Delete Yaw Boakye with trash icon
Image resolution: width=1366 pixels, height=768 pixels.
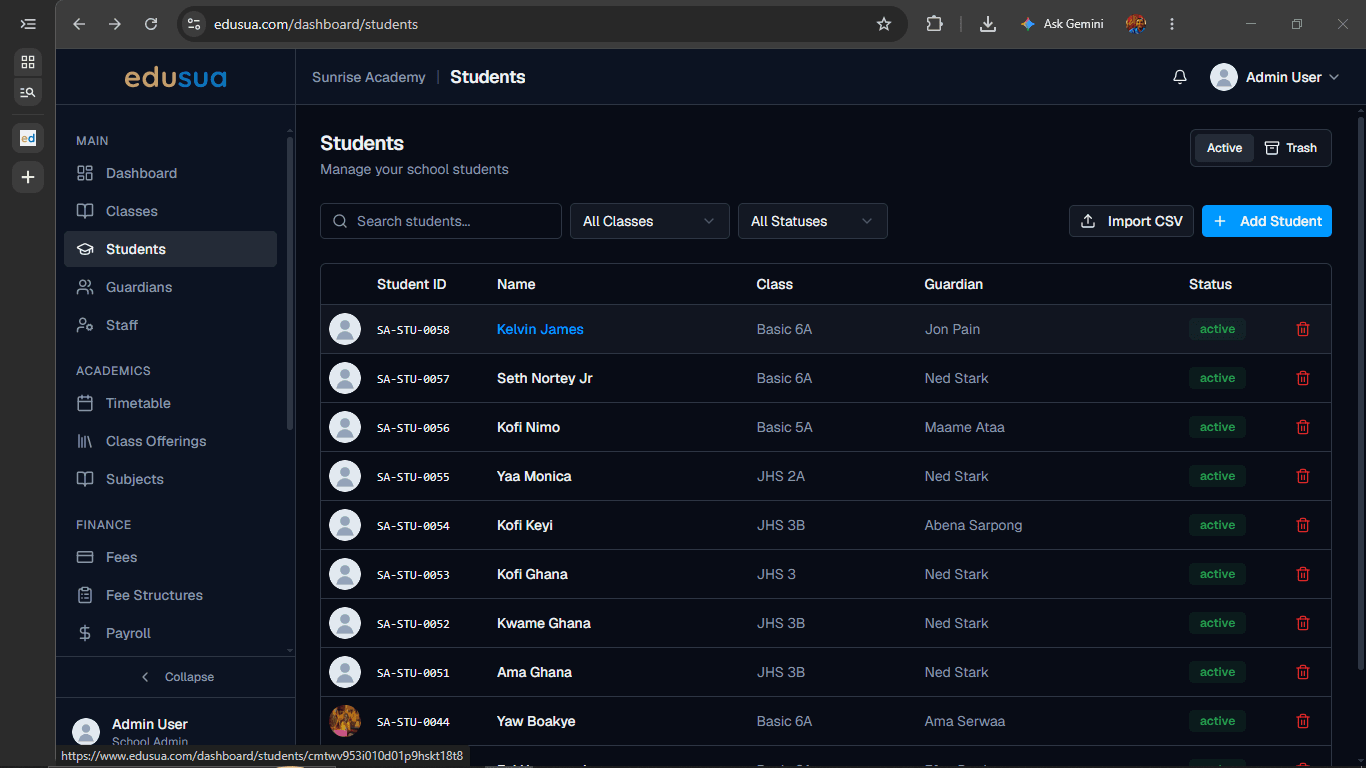(1302, 721)
